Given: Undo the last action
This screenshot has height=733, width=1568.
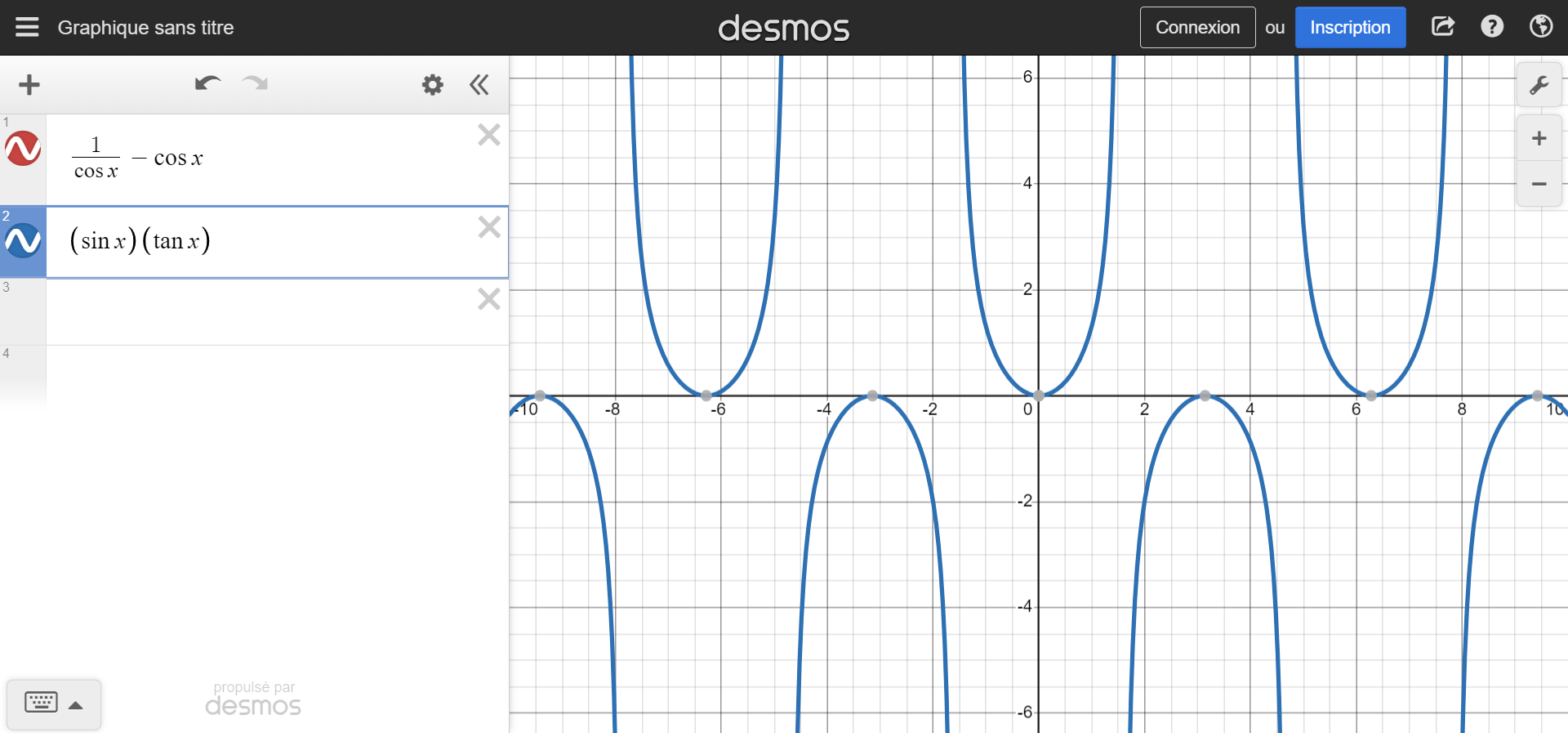Looking at the screenshot, I should [207, 83].
